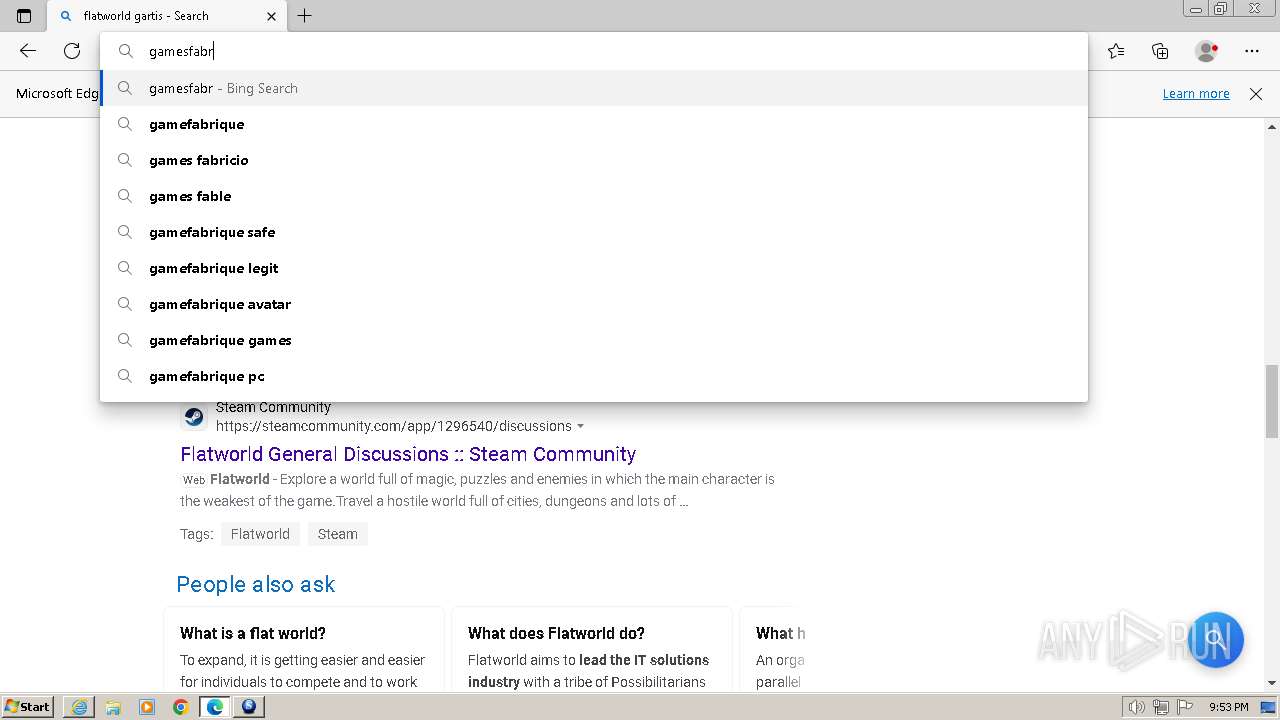Choose the 'gamefabrique' suggestion
This screenshot has height=720, width=1280.
pos(594,124)
